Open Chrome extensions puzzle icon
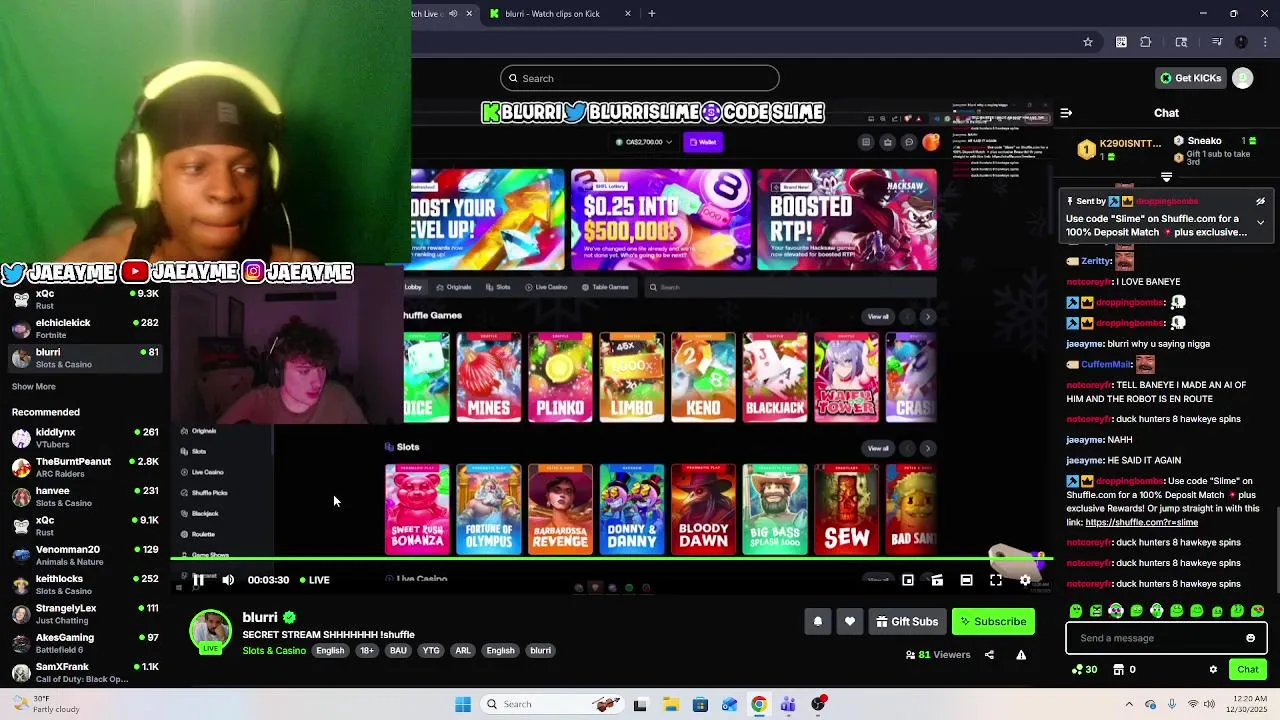The height and width of the screenshot is (720, 1280). pos(1146,42)
